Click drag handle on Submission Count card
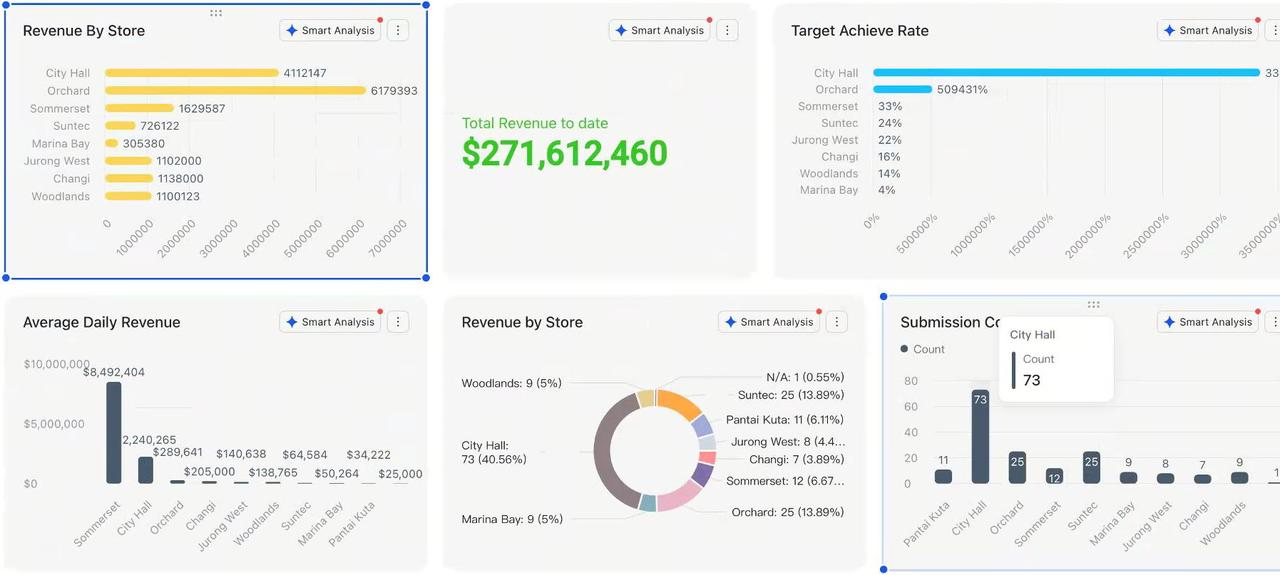This screenshot has width=1280, height=575. tap(1093, 305)
